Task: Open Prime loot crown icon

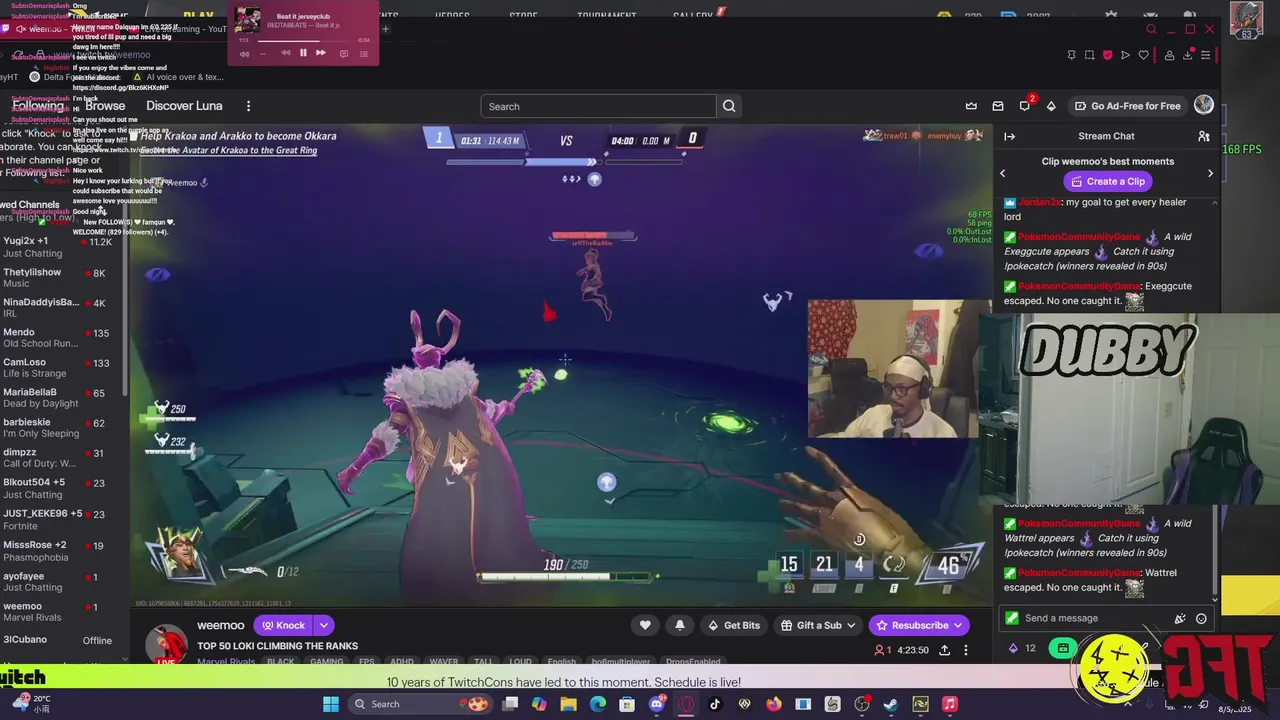Action: (x=971, y=106)
